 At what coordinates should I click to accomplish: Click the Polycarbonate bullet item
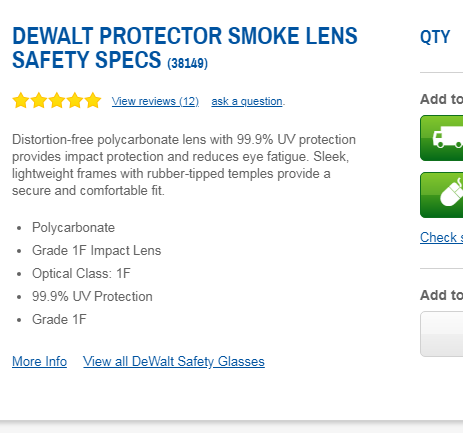(x=73, y=228)
